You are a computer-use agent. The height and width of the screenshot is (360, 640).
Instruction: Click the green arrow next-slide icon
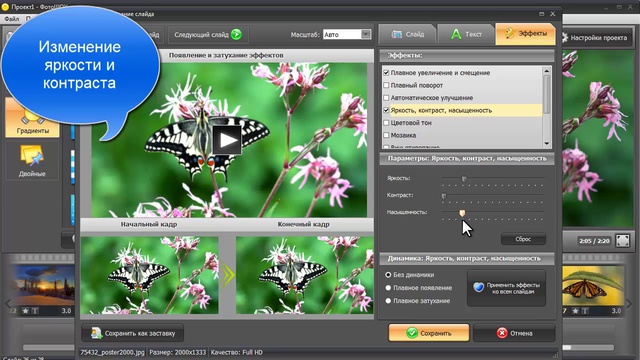point(236,35)
